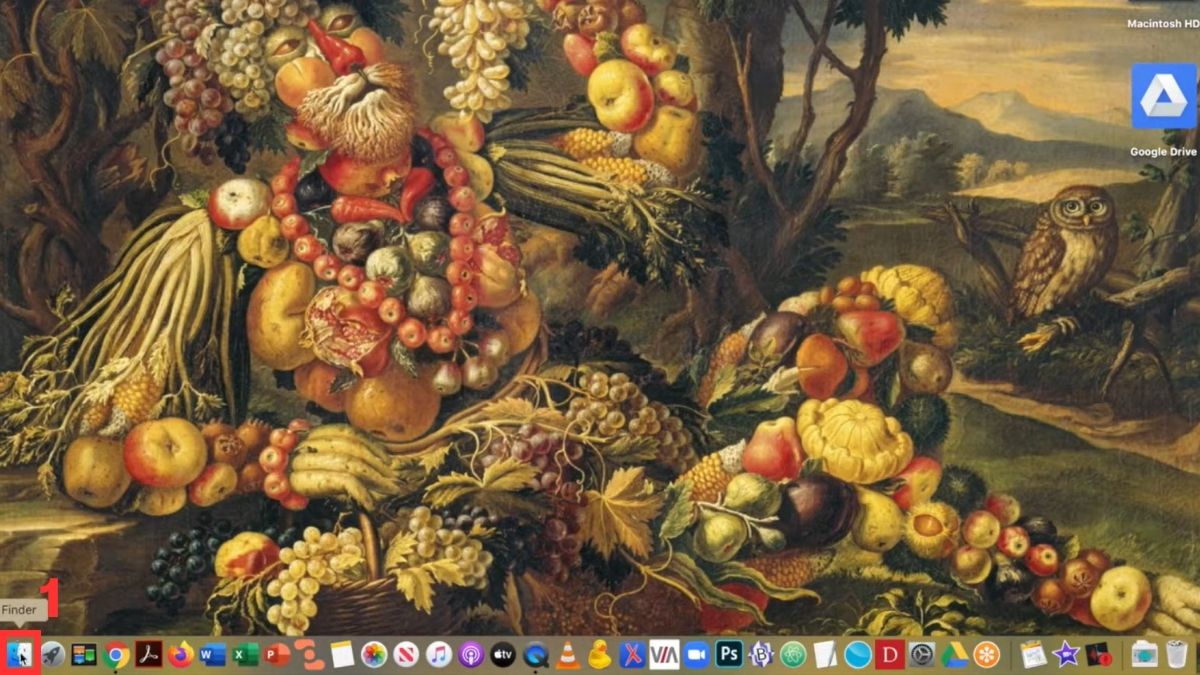Screen dimensions: 1200x675
Task: Open the Trash in the Dock
Action: click(x=1177, y=655)
